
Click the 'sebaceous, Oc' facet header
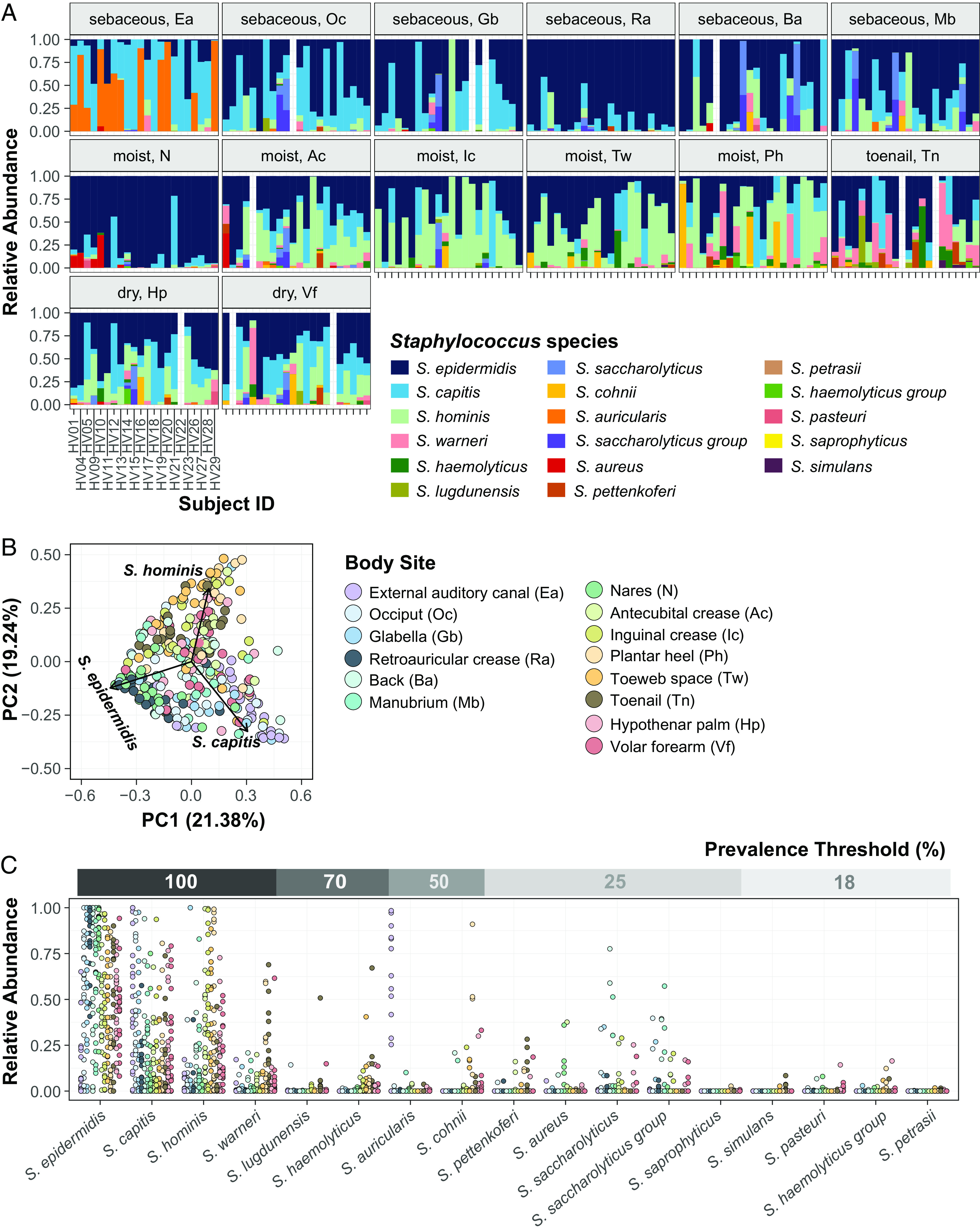pyautogui.click(x=296, y=19)
